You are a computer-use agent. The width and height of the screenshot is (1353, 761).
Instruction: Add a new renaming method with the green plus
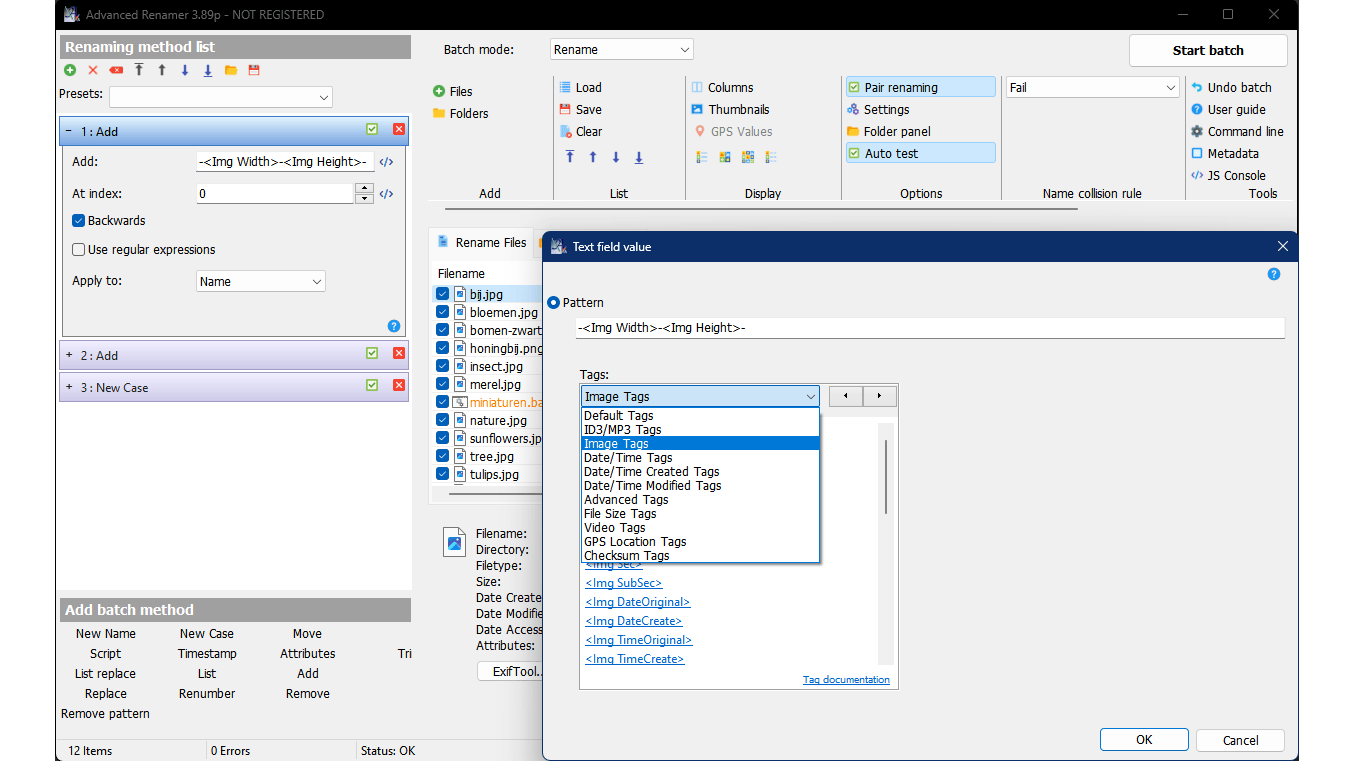(x=70, y=70)
